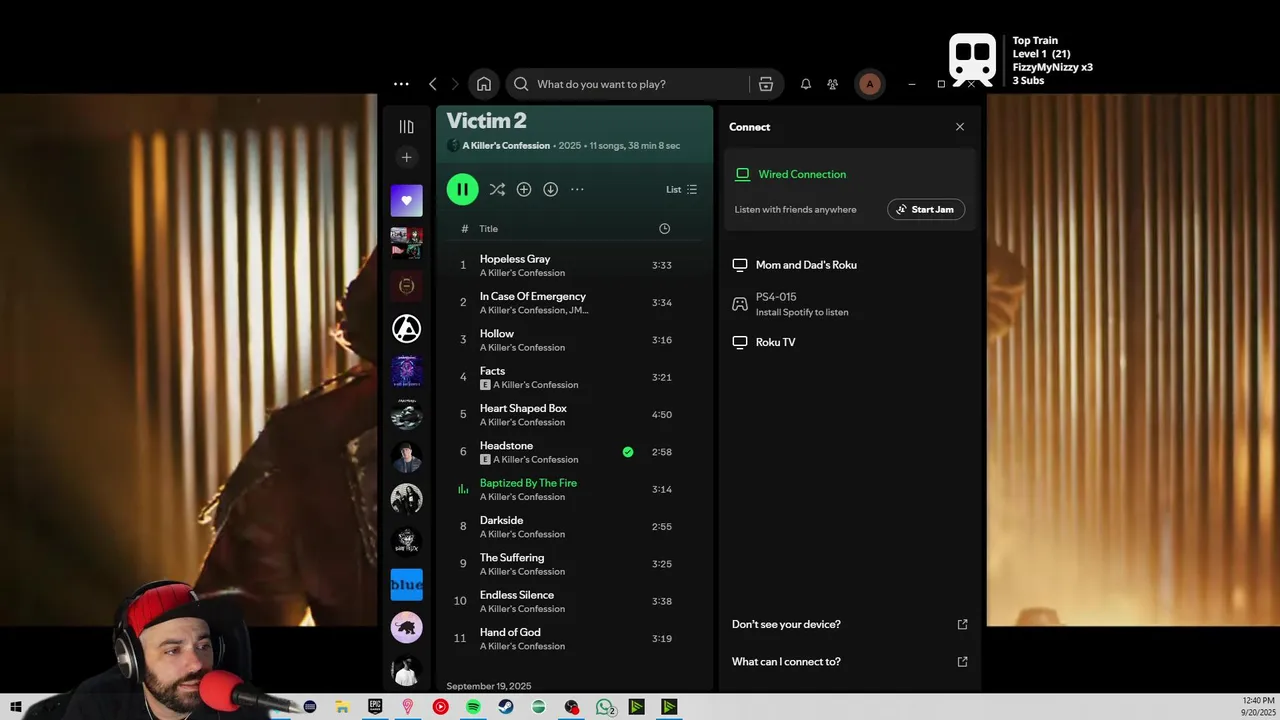Image resolution: width=1280 pixels, height=720 pixels.
Task: Add the Victim 2 album to Your Library
Action: click(524, 189)
